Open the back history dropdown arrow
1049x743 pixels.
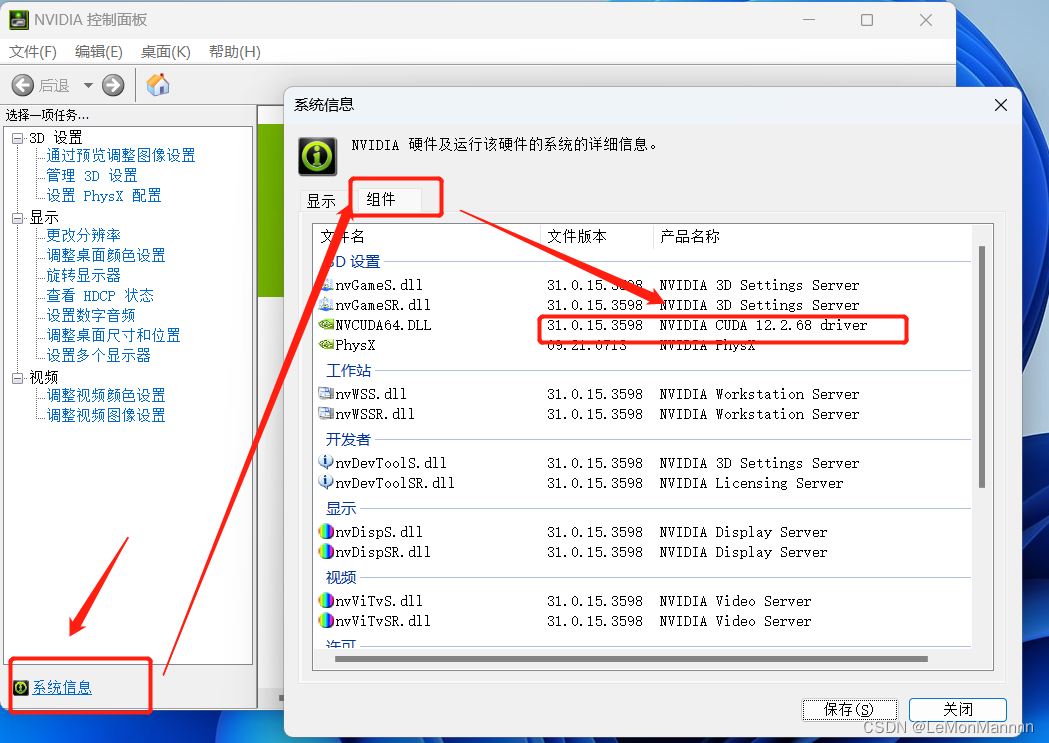(x=88, y=86)
